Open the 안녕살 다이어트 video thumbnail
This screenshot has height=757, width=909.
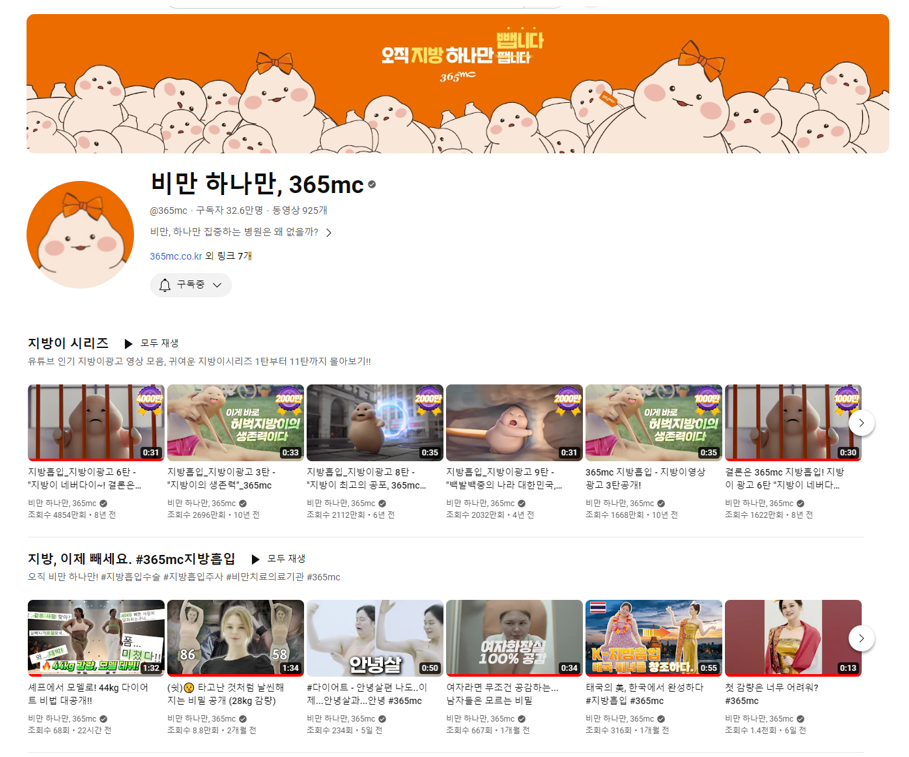tap(374, 637)
